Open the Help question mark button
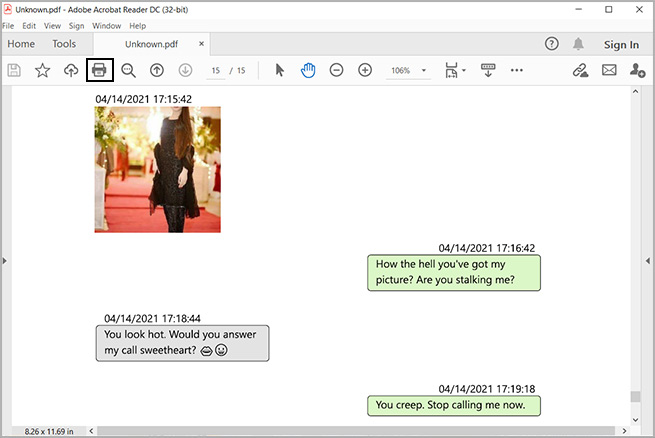 551,44
